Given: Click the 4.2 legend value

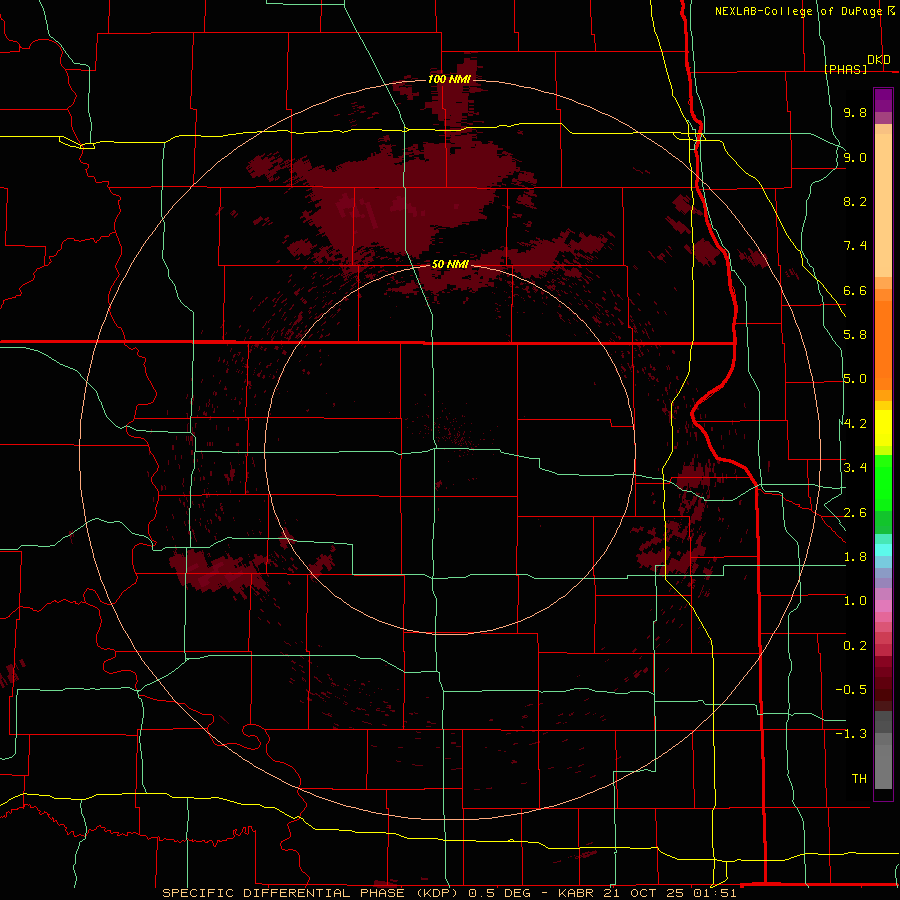Looking at the screenshot, I should tap(855, 424).
